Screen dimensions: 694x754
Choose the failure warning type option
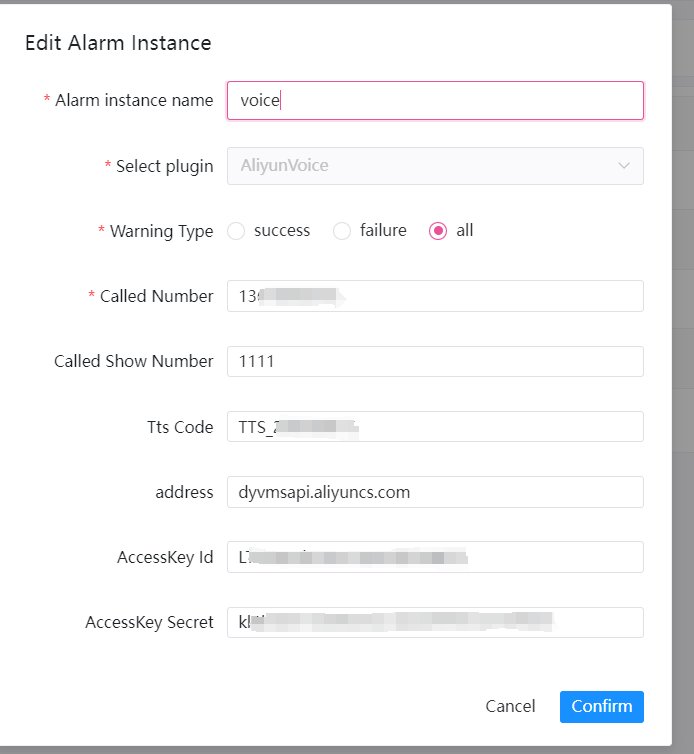342,231
